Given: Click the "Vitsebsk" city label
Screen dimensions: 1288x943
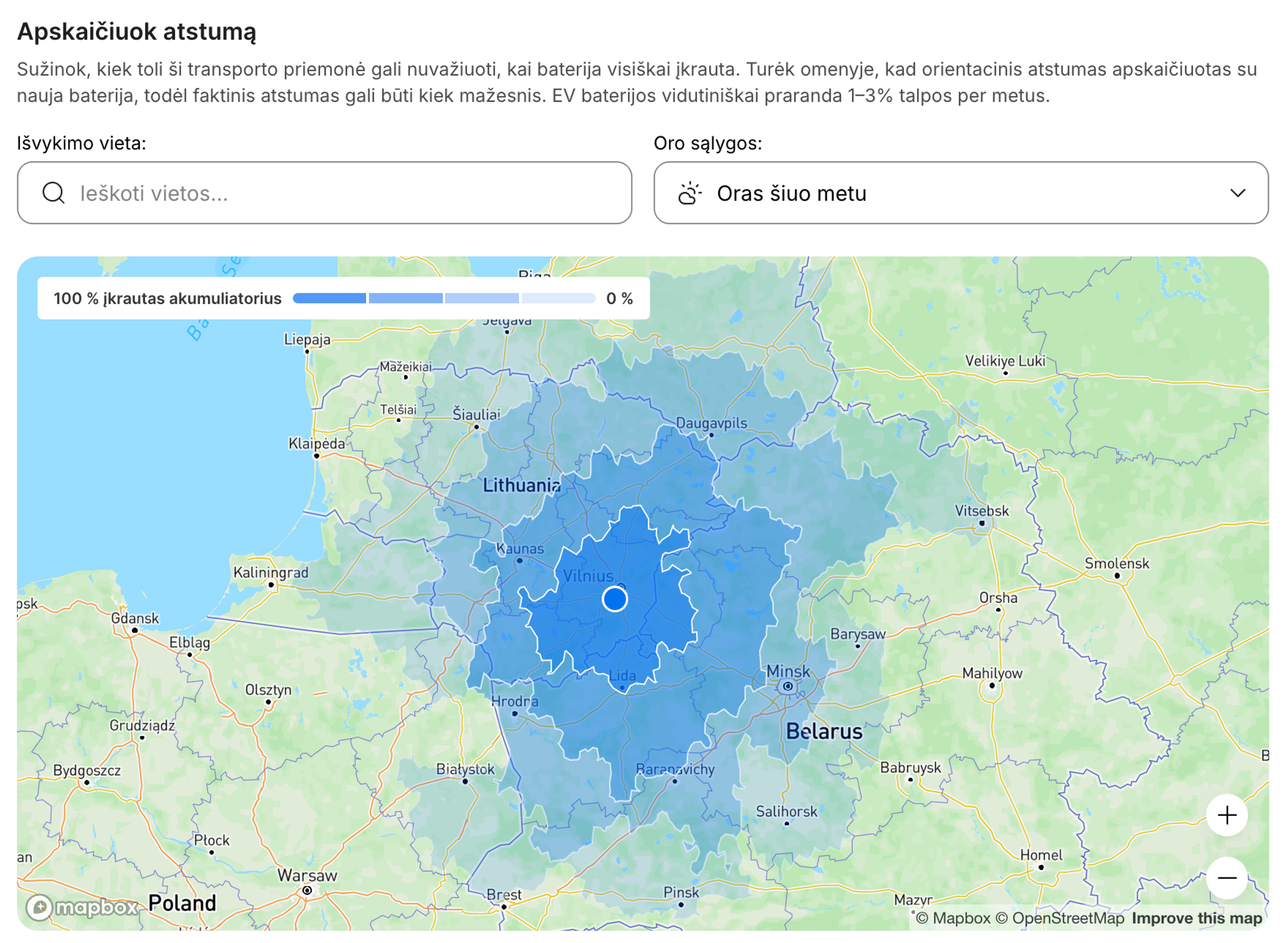Looking at the screenshot, I should (x=982, y=511).
